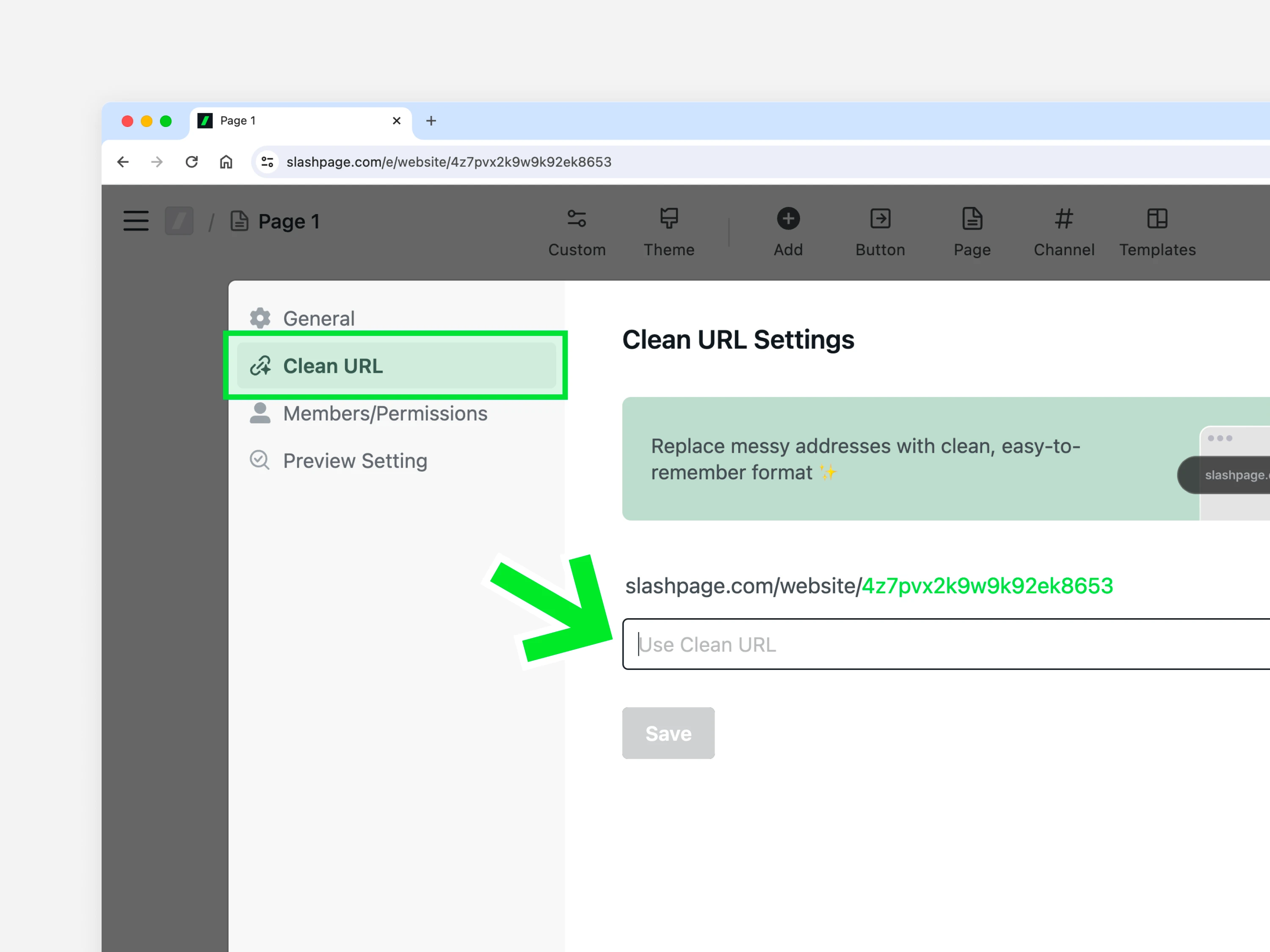Open the Channel tool
Screen dimensions: 1270x952
(1064, 232)
